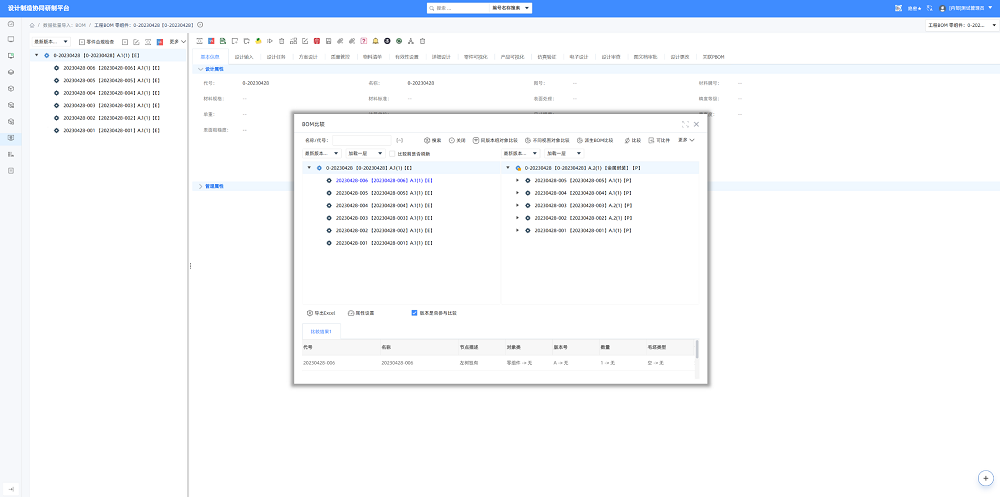Click the info circle icon after the breadcrumb title
The image size is (1000, 497).
[200, 25]
